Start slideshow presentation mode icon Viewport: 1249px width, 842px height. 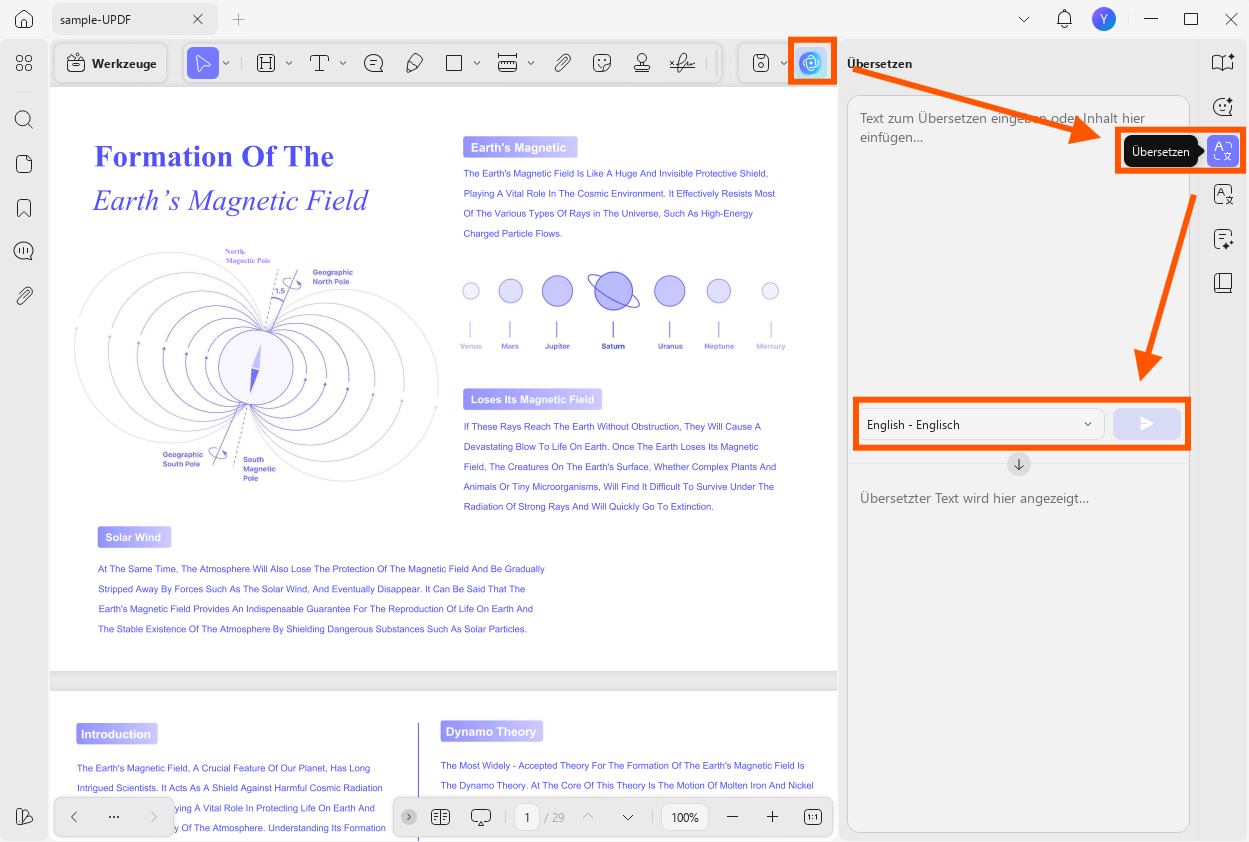[x=481, y=817]
